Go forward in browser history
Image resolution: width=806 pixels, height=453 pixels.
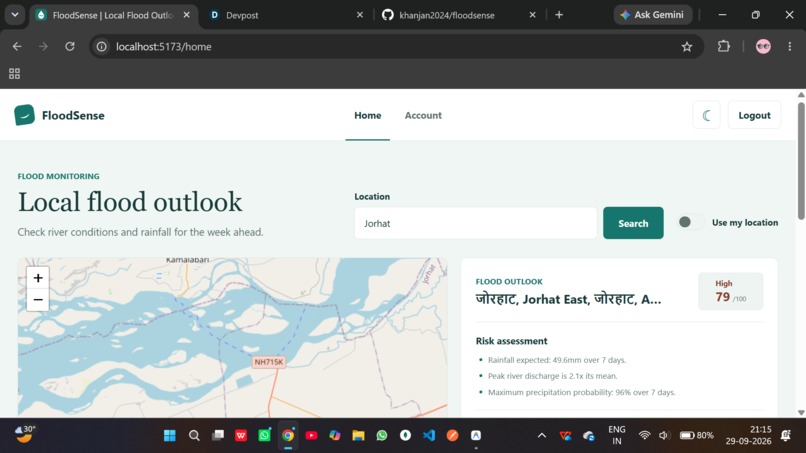43,47
